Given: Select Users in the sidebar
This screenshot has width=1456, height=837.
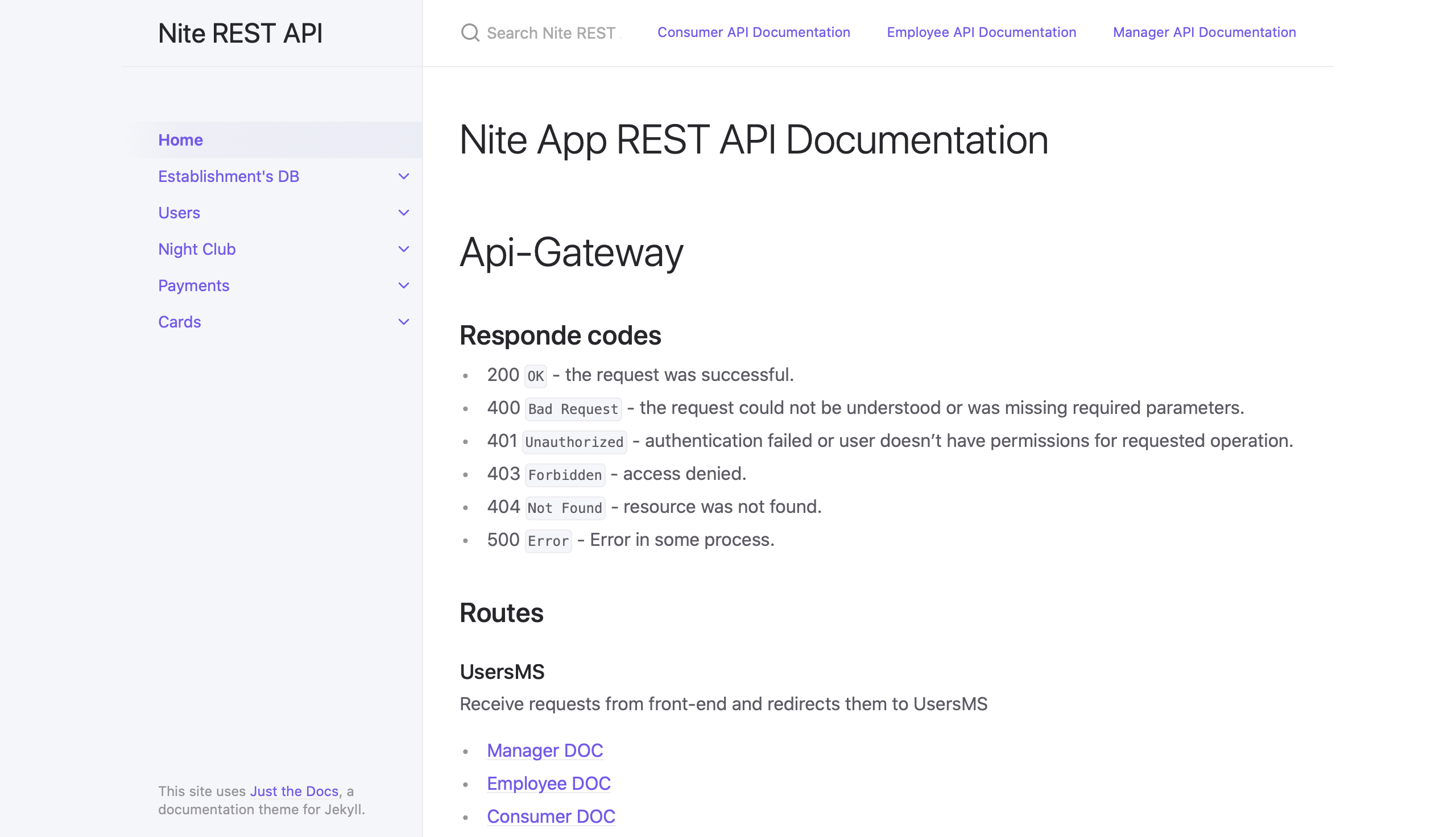Looking at the screenshot, I should click(179, 213).
